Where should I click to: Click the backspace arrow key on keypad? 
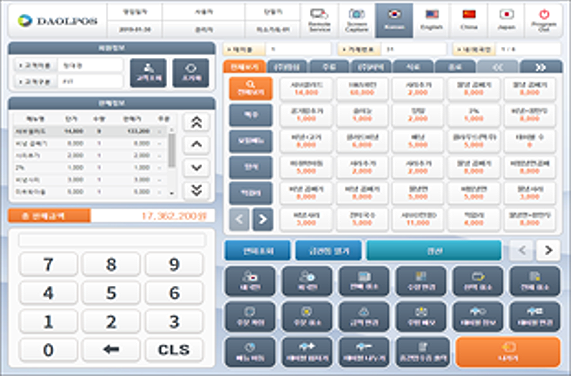[111, 350]
